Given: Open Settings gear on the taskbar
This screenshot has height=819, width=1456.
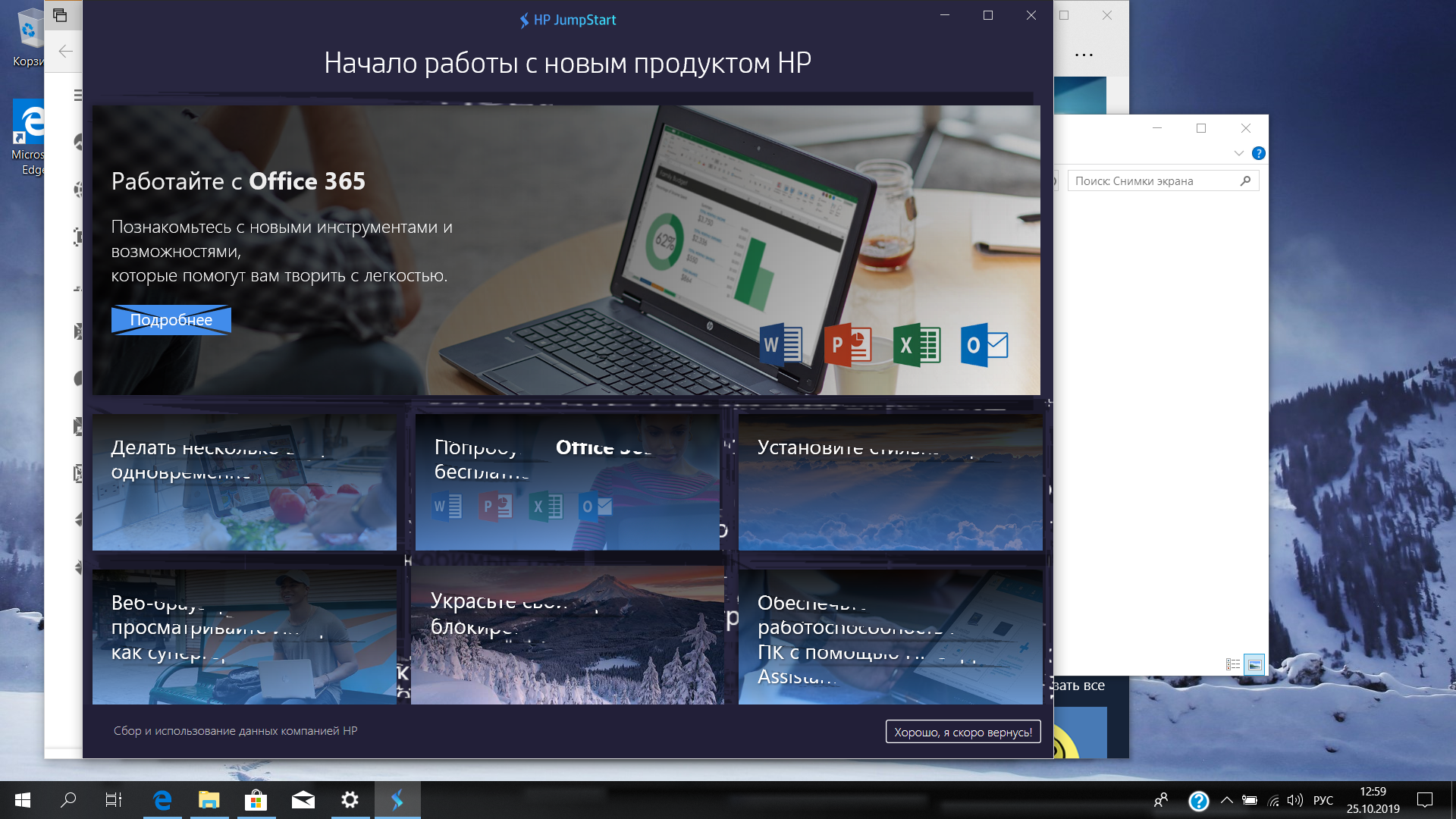Looking at the screenshot, I should (x=350, y=800).
